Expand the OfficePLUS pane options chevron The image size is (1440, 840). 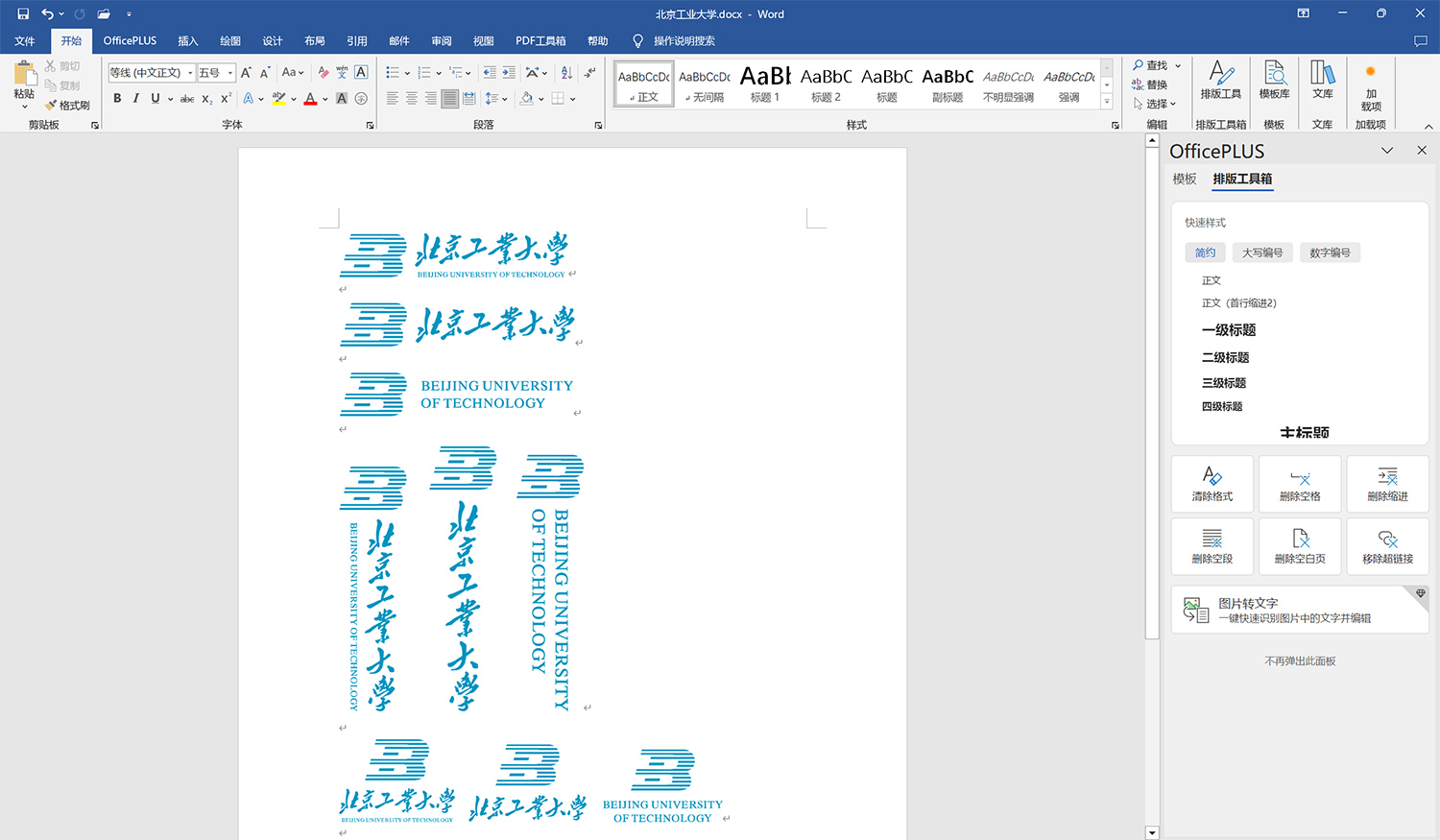click(x=1387, y=151)
